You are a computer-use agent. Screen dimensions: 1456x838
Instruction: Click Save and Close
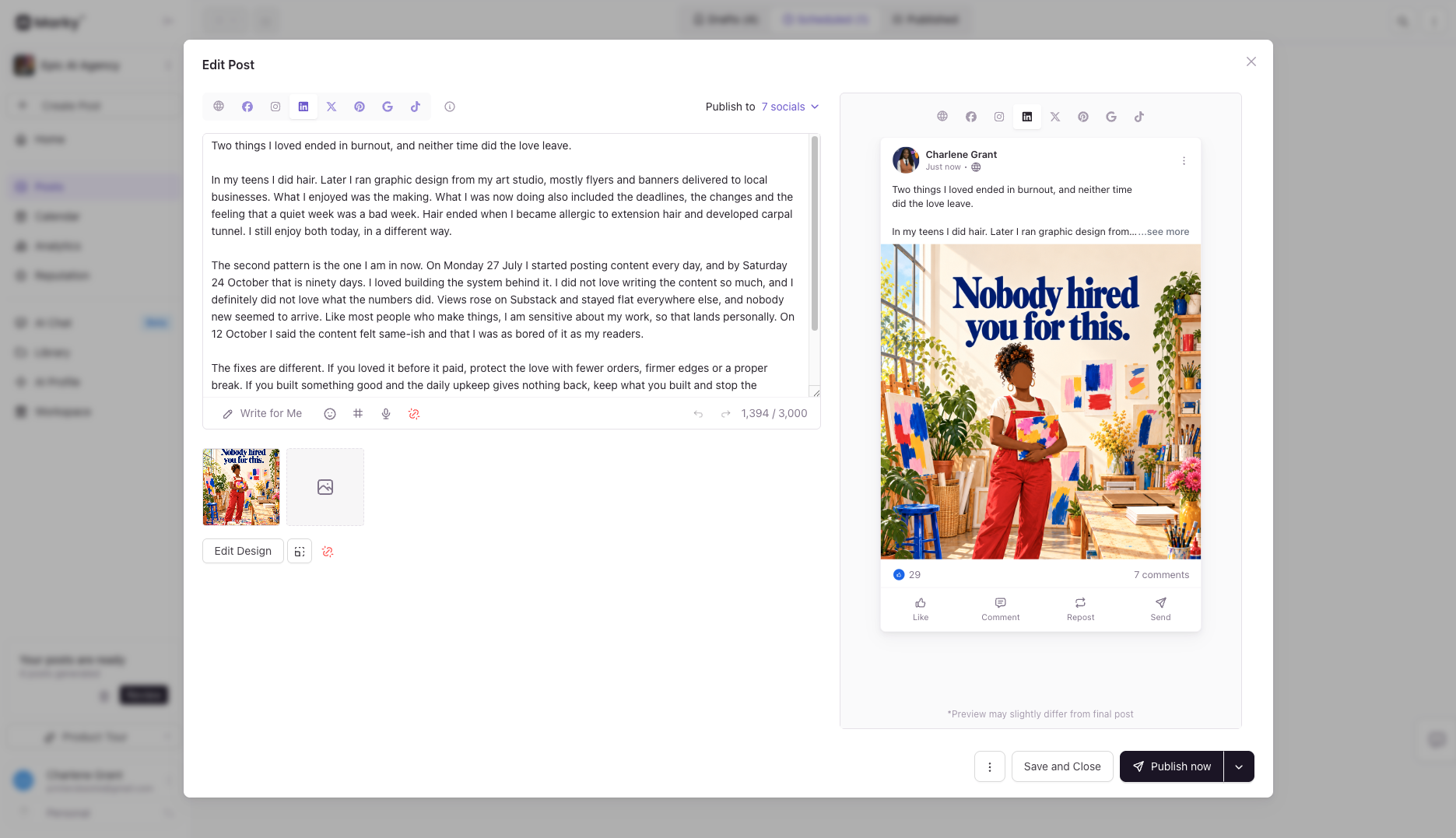(x=1062, y=766)
